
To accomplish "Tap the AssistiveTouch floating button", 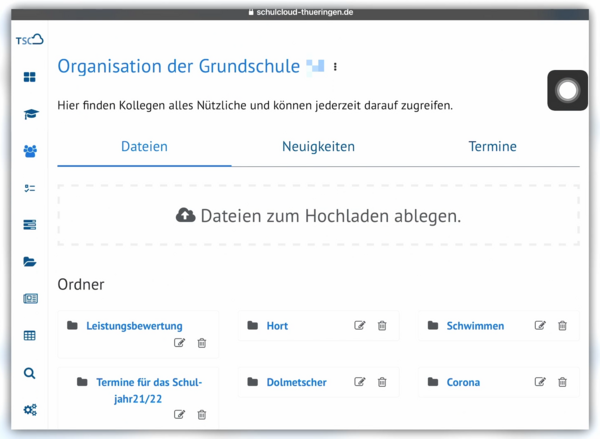I will click(567, 91).
